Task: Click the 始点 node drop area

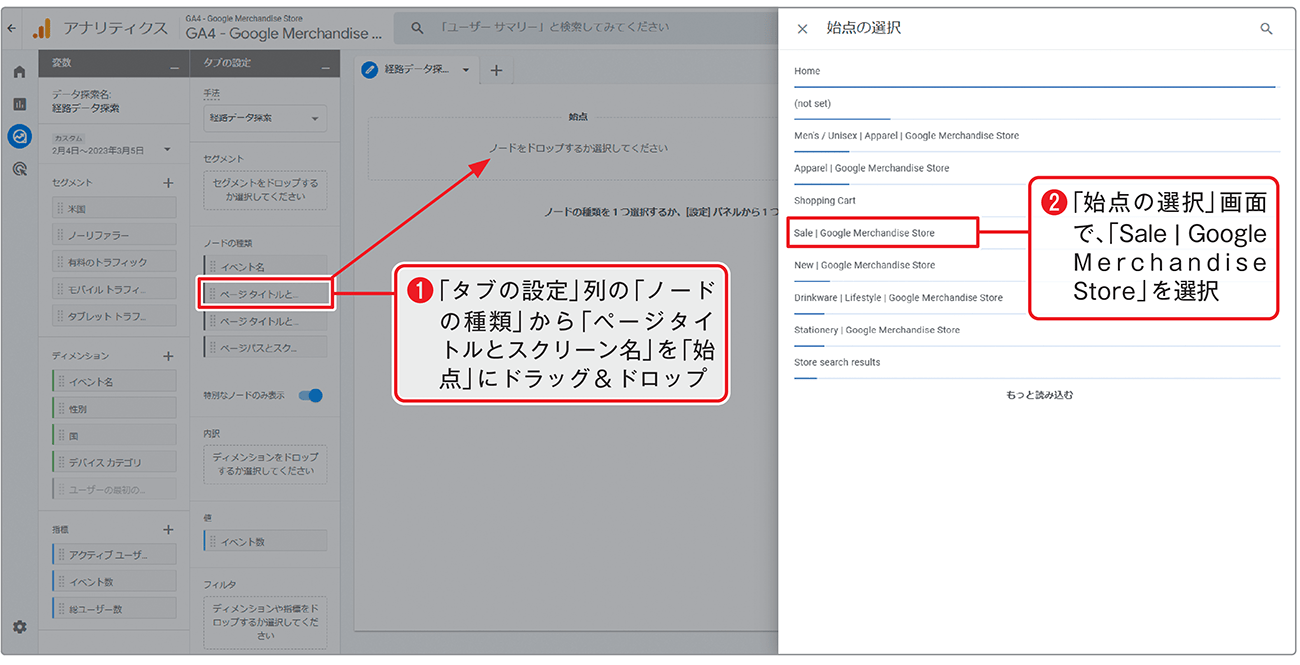Action: pos(574,149)
